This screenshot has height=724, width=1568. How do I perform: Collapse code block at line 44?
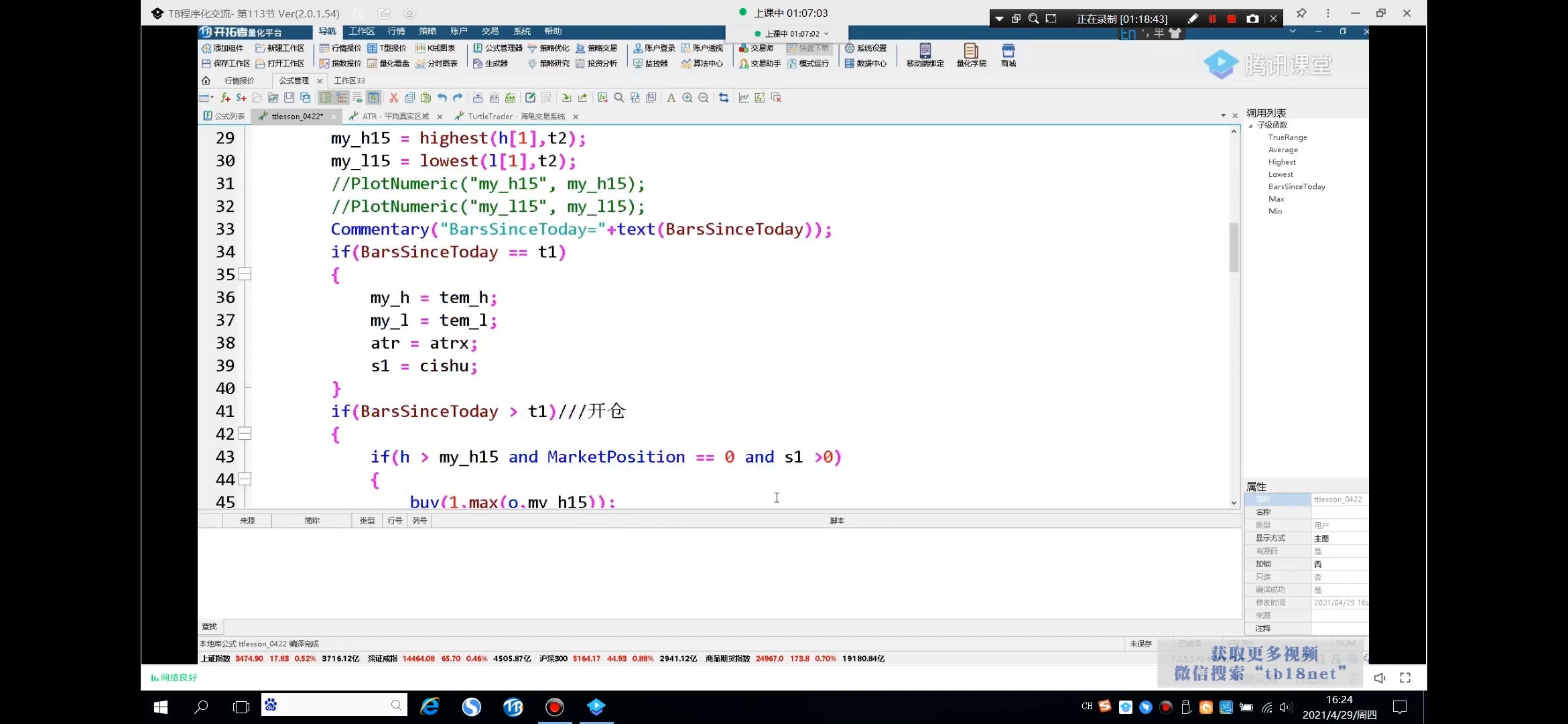(x=245, y=479)
